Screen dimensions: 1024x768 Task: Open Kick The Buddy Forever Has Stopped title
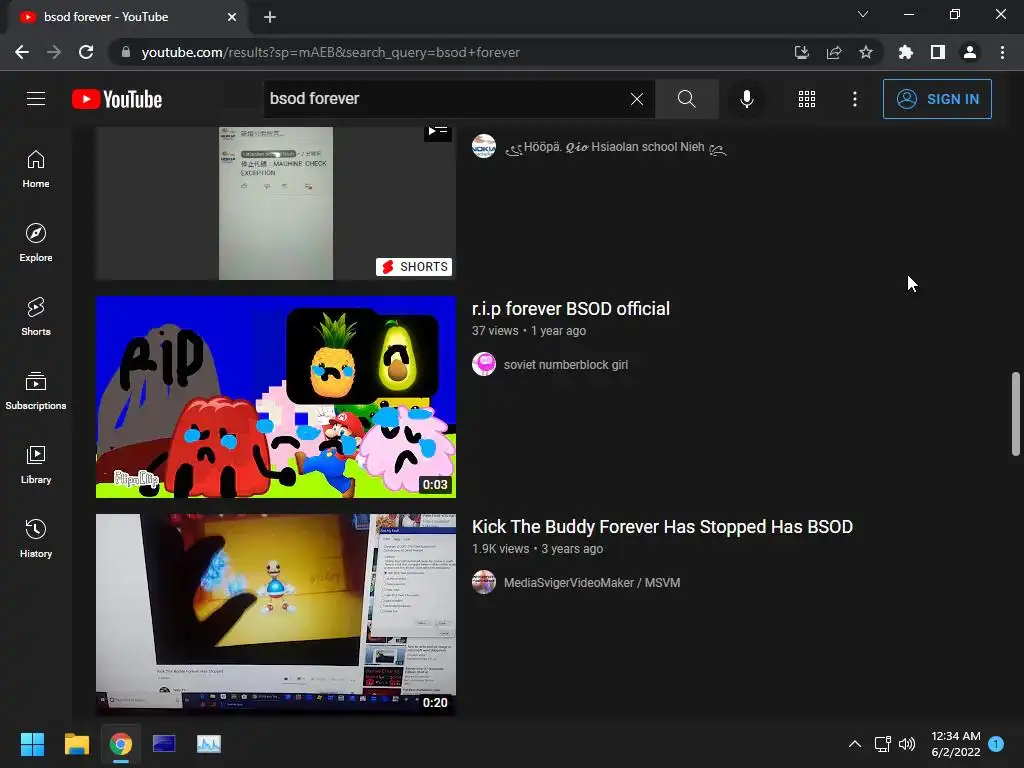[x=662, y=527]
